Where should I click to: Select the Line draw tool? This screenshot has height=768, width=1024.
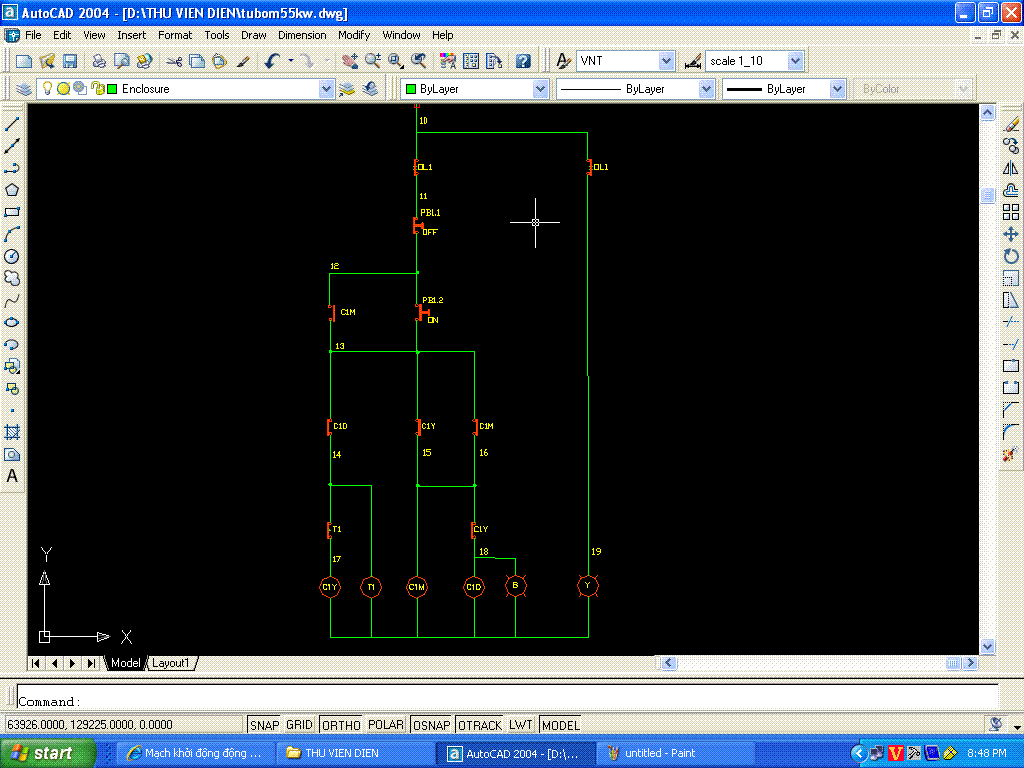click(13, 124)
